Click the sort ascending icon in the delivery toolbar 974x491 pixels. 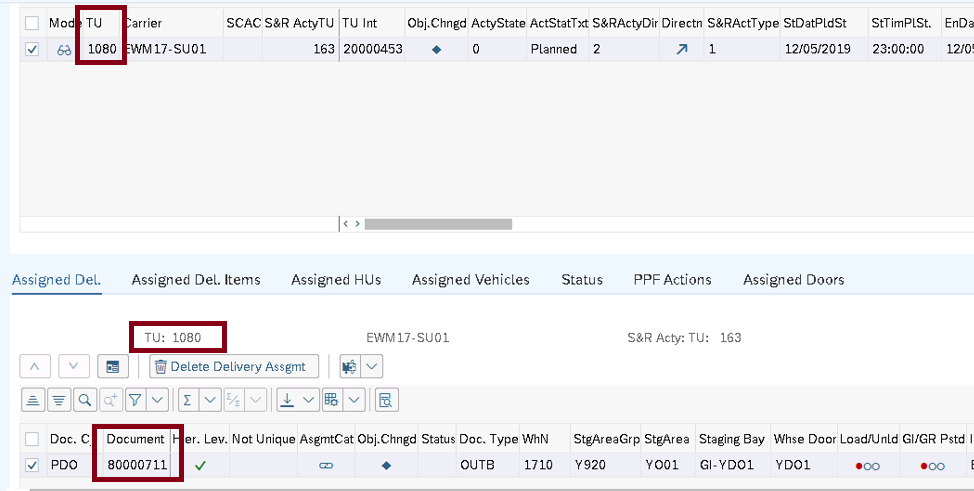[x=33, y=400]
